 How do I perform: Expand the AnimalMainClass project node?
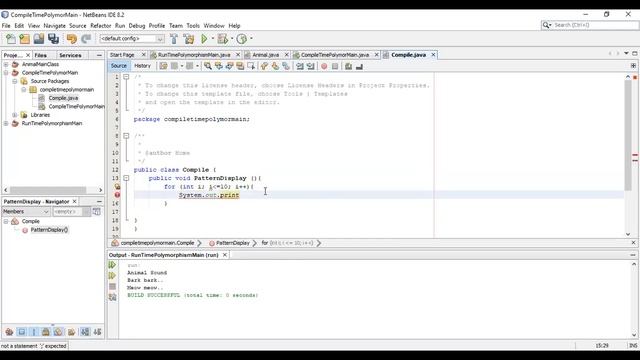(x=6, y=64)
